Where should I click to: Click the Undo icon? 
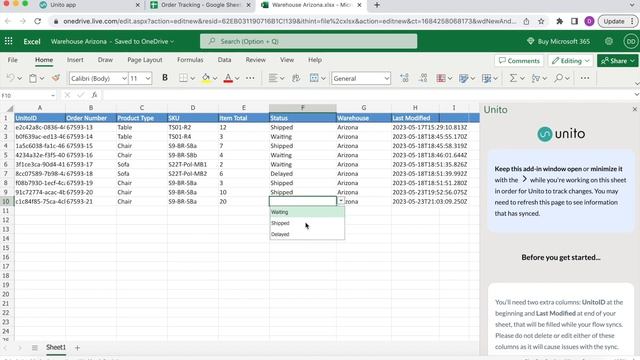click(10, 78)
